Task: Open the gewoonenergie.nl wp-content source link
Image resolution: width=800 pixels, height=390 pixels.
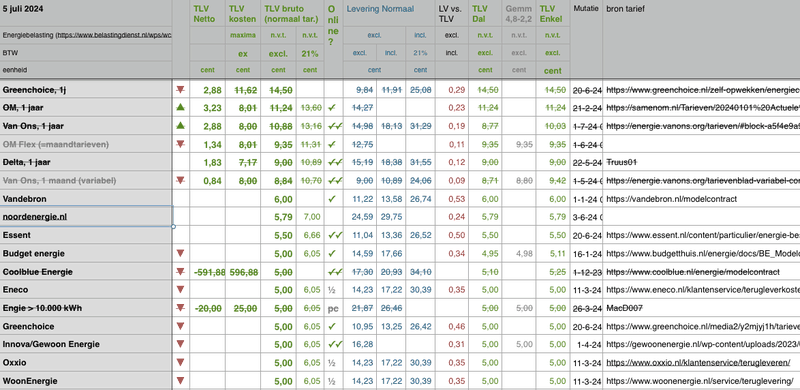Action: (703, 345)
